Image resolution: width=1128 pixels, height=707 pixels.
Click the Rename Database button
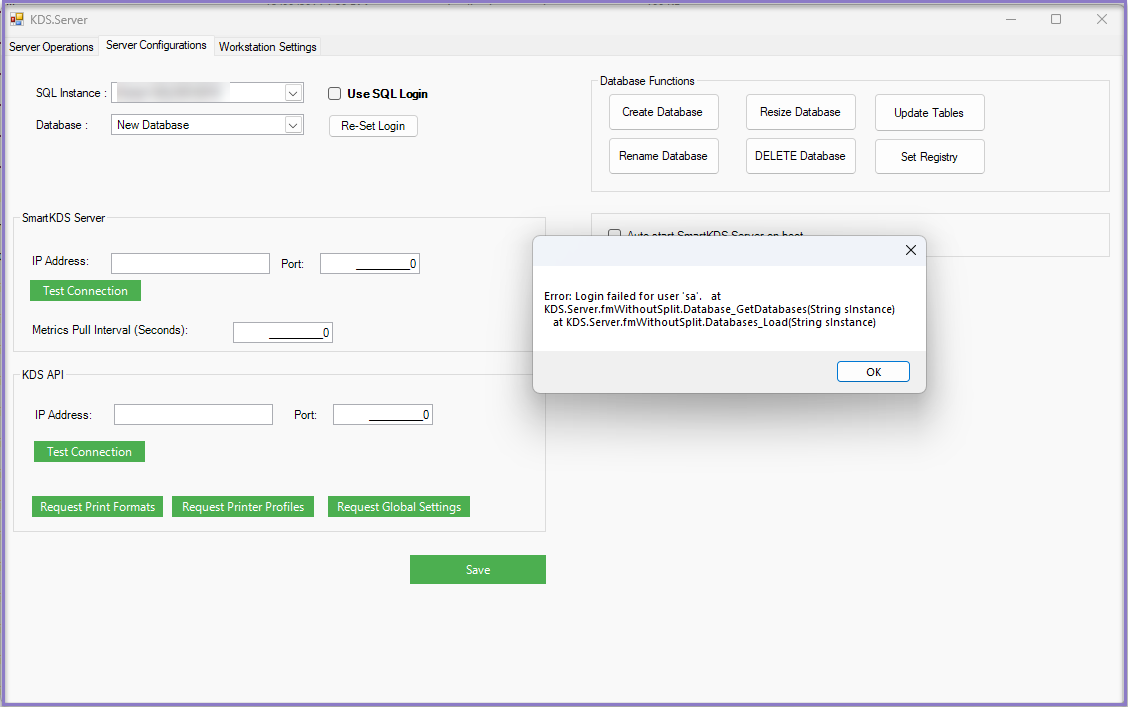663,156
